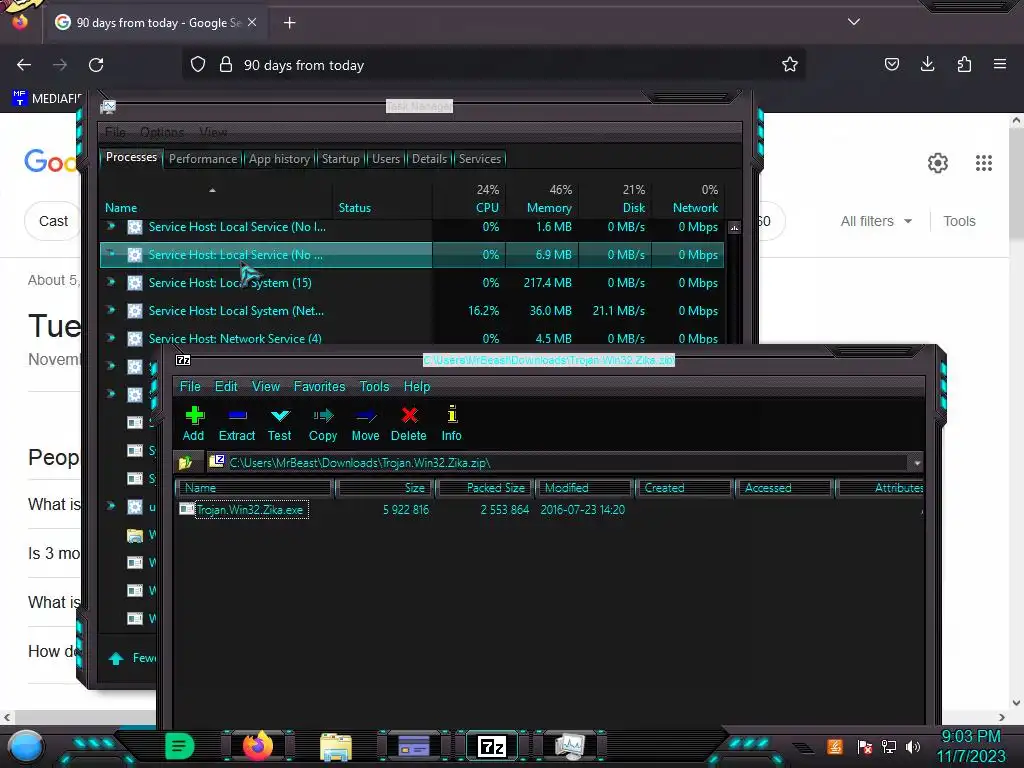Sort 7-Zip list by Accessed column

click(784, 488)
